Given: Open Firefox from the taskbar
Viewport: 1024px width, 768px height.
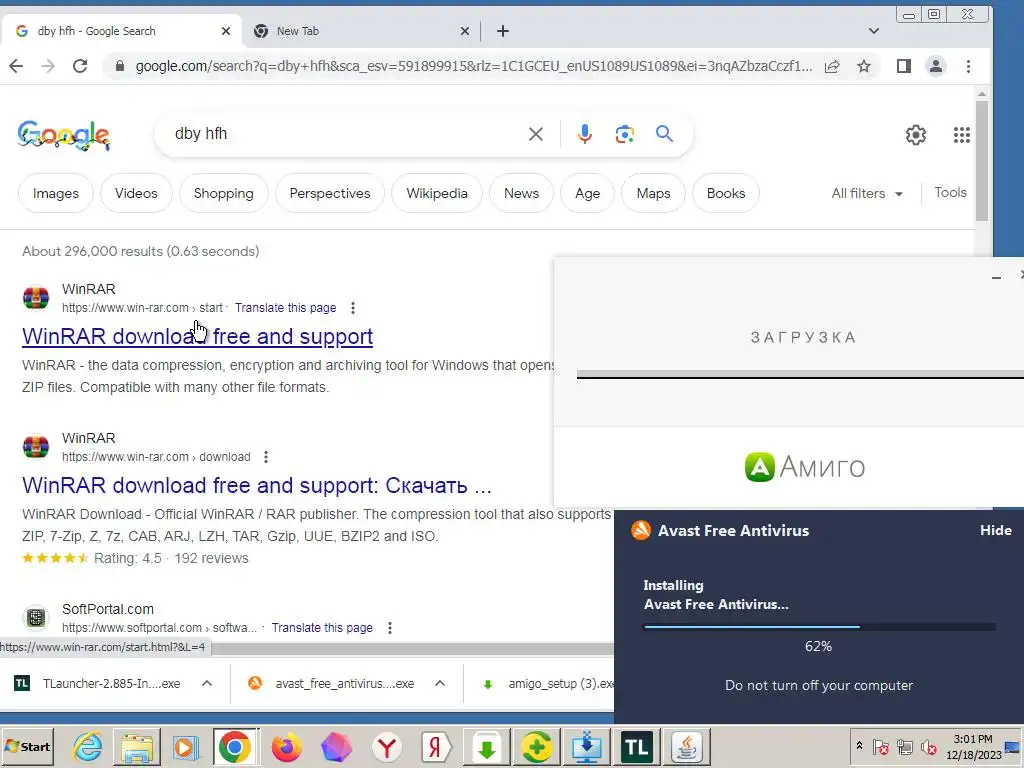Looking at the screenshot, I should (x=286, y=746).
